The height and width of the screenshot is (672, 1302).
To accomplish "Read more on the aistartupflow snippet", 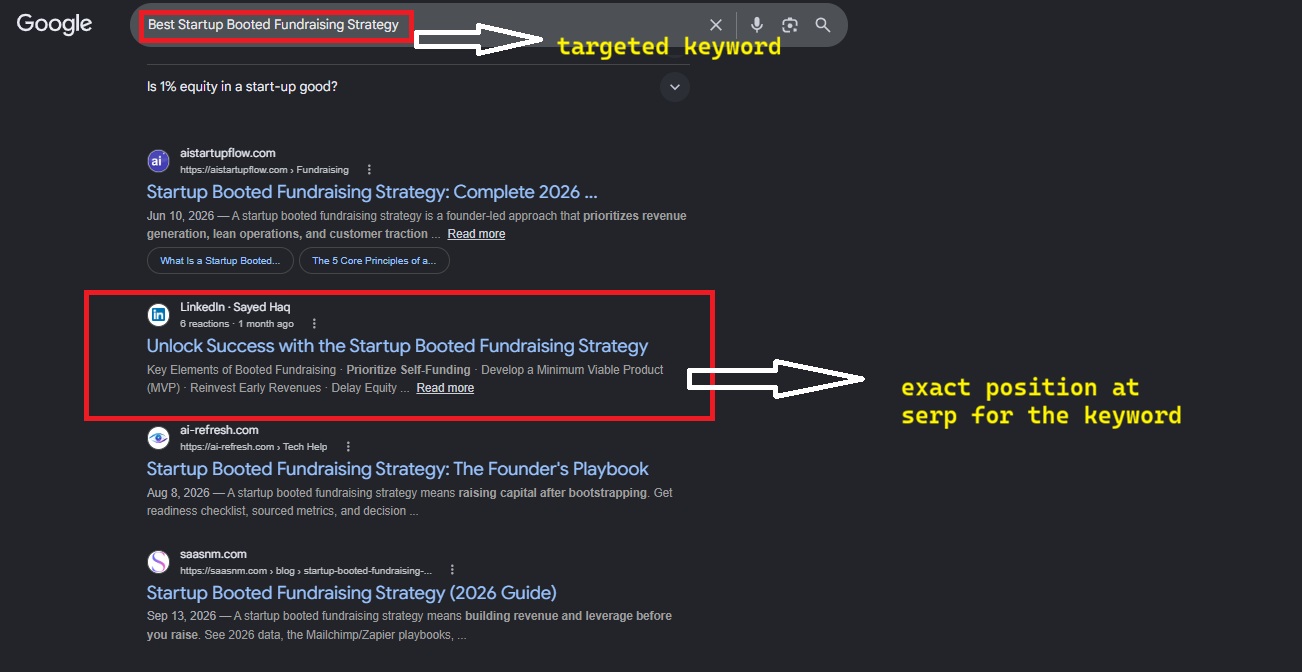I will (x=476, y=234).
